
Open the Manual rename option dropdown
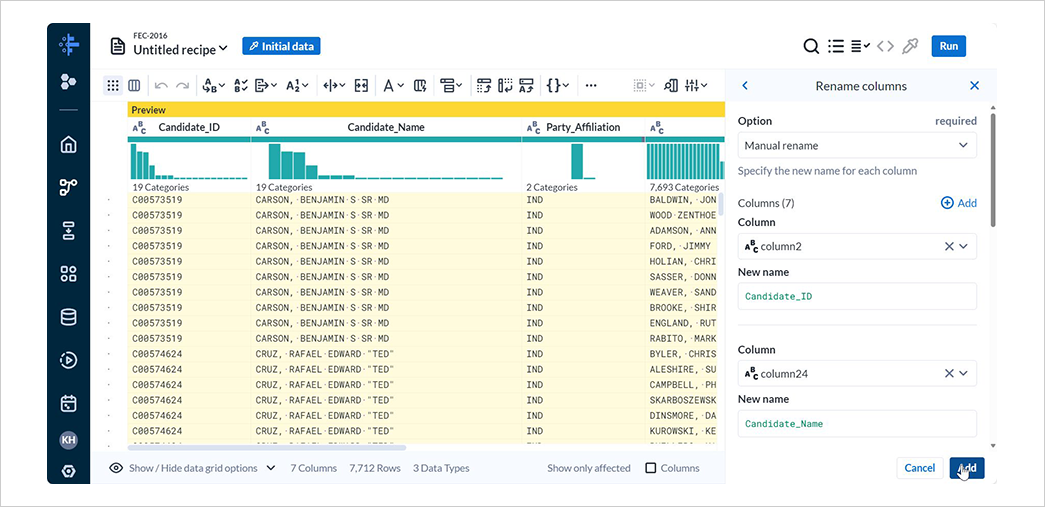857,145
